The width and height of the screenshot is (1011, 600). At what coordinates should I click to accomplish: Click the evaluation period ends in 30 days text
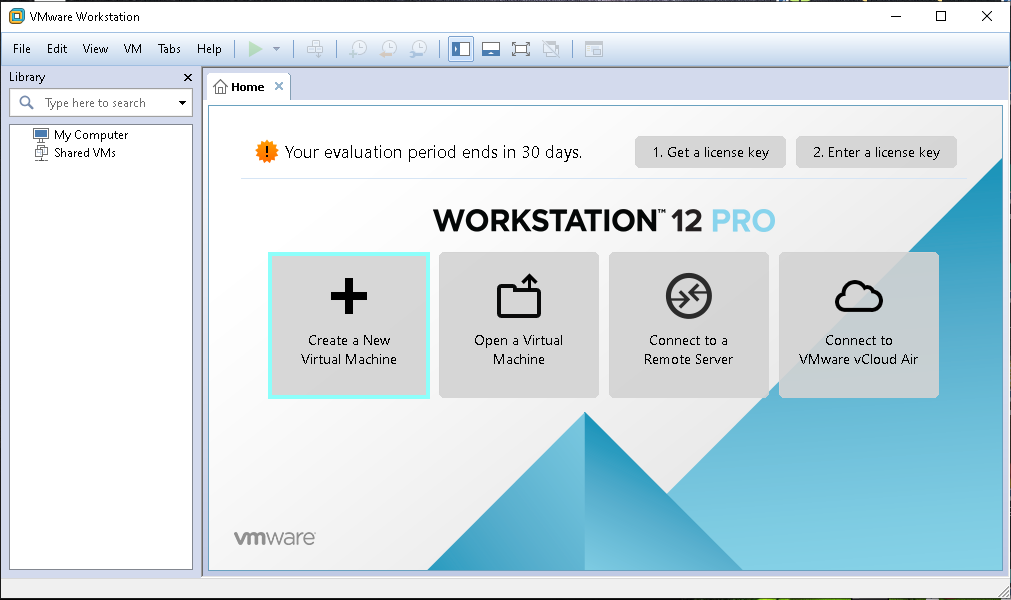point(433,152)
